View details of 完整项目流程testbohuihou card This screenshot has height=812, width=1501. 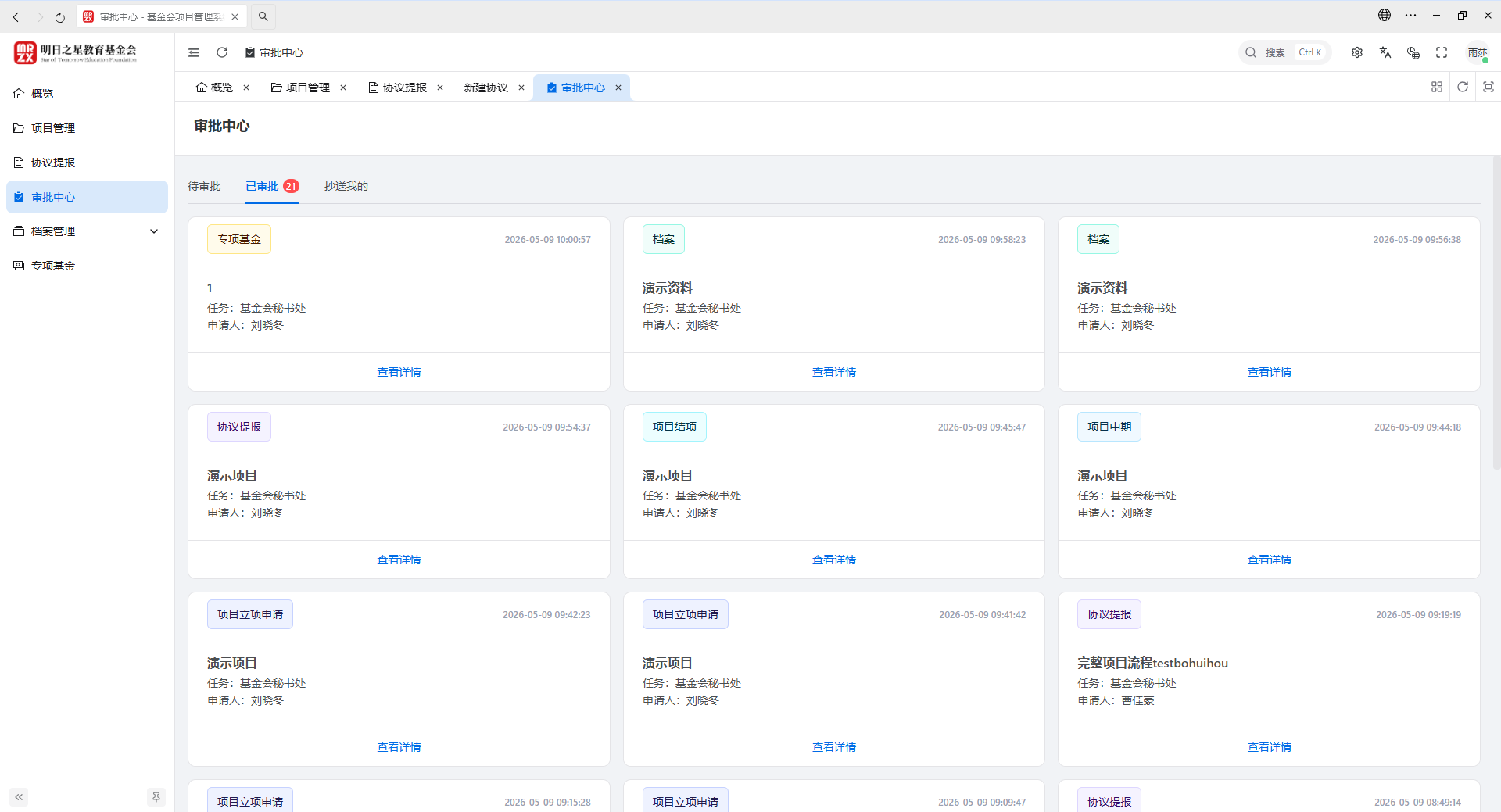click(x=1270, y=747)
